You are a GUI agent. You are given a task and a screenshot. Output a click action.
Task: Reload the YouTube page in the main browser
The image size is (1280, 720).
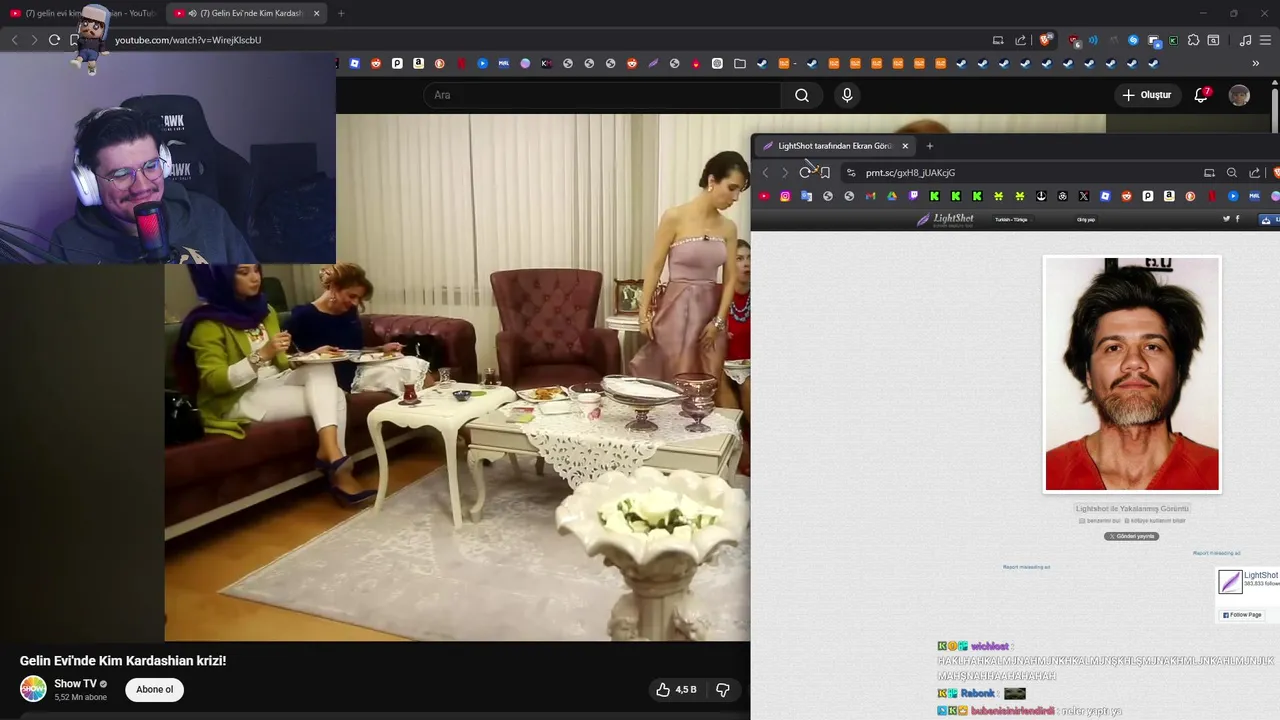[54, 40]
